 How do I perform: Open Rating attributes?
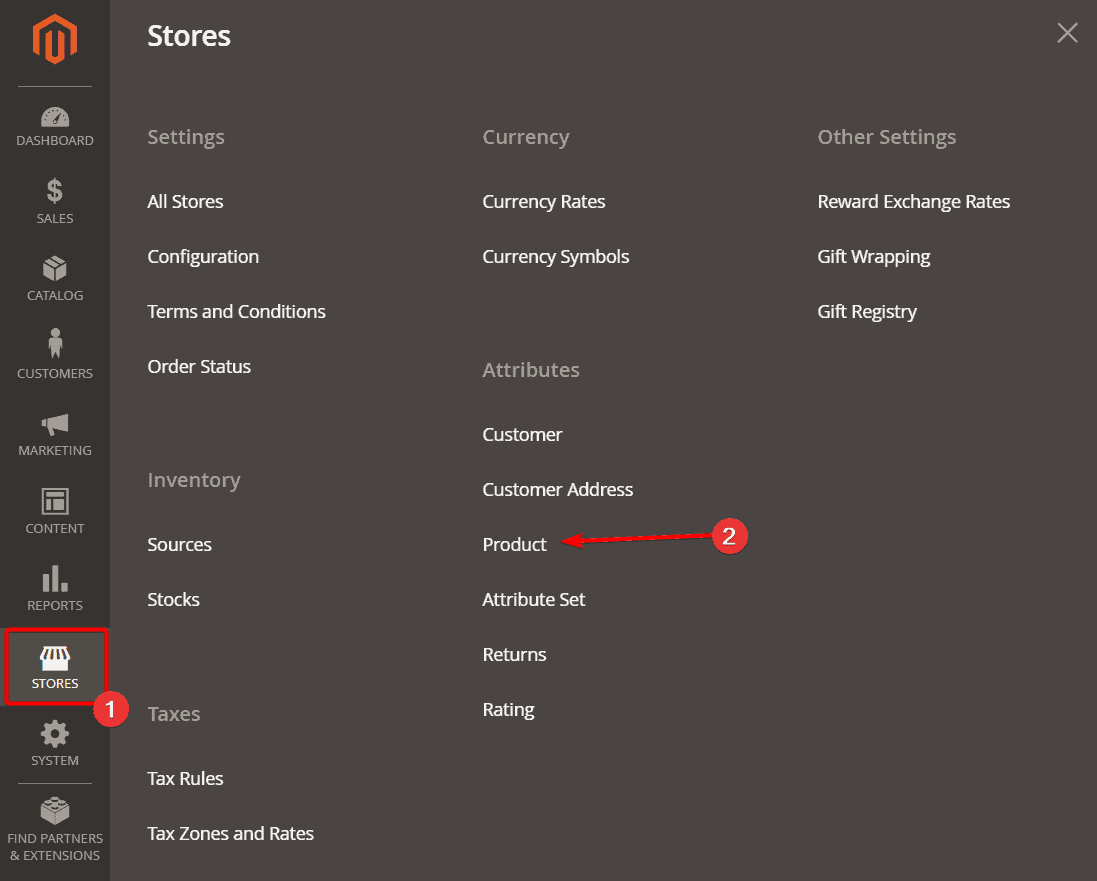508,710
